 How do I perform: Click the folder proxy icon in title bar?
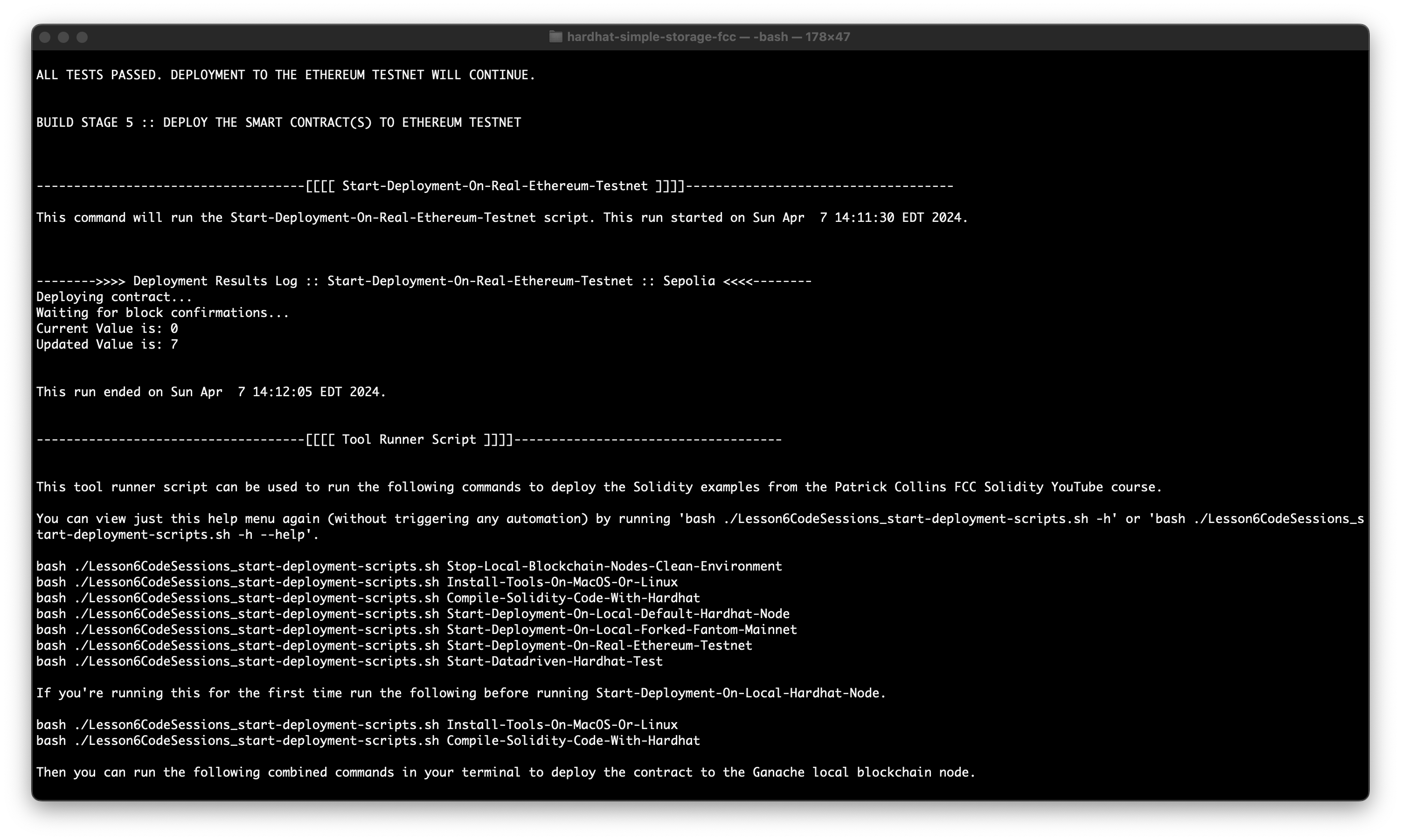[555, 37]
